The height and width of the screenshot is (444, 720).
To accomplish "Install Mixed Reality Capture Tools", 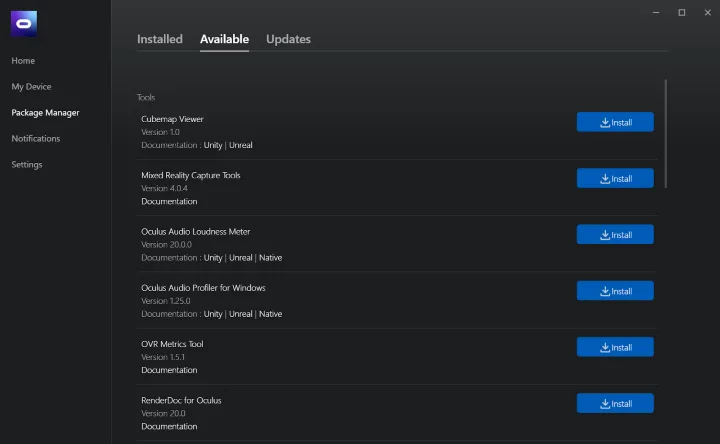I will 615,178.
